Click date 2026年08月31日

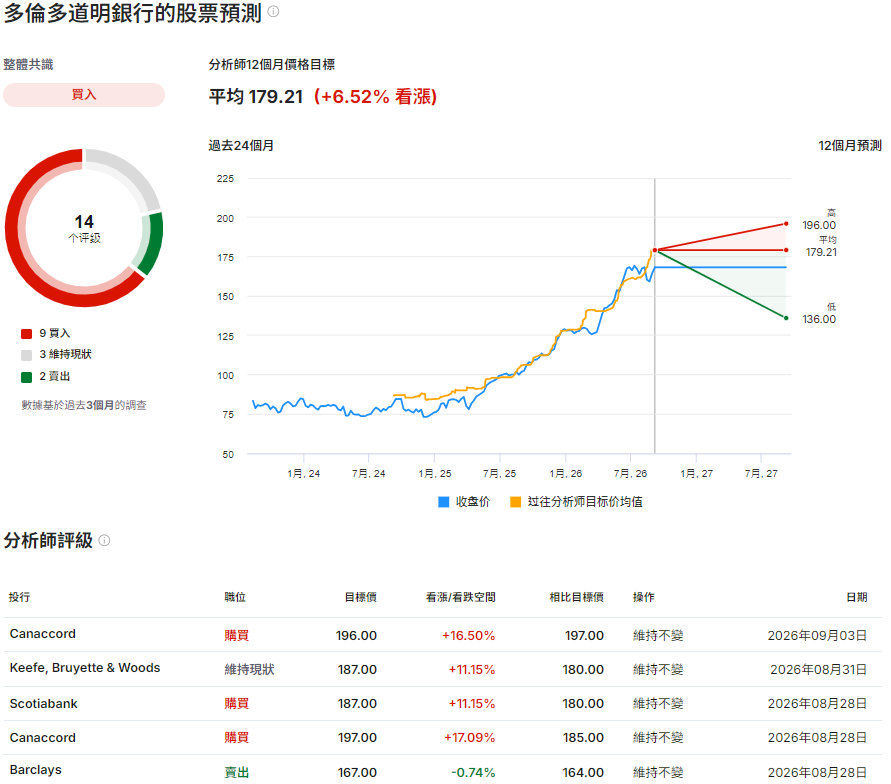818,670
